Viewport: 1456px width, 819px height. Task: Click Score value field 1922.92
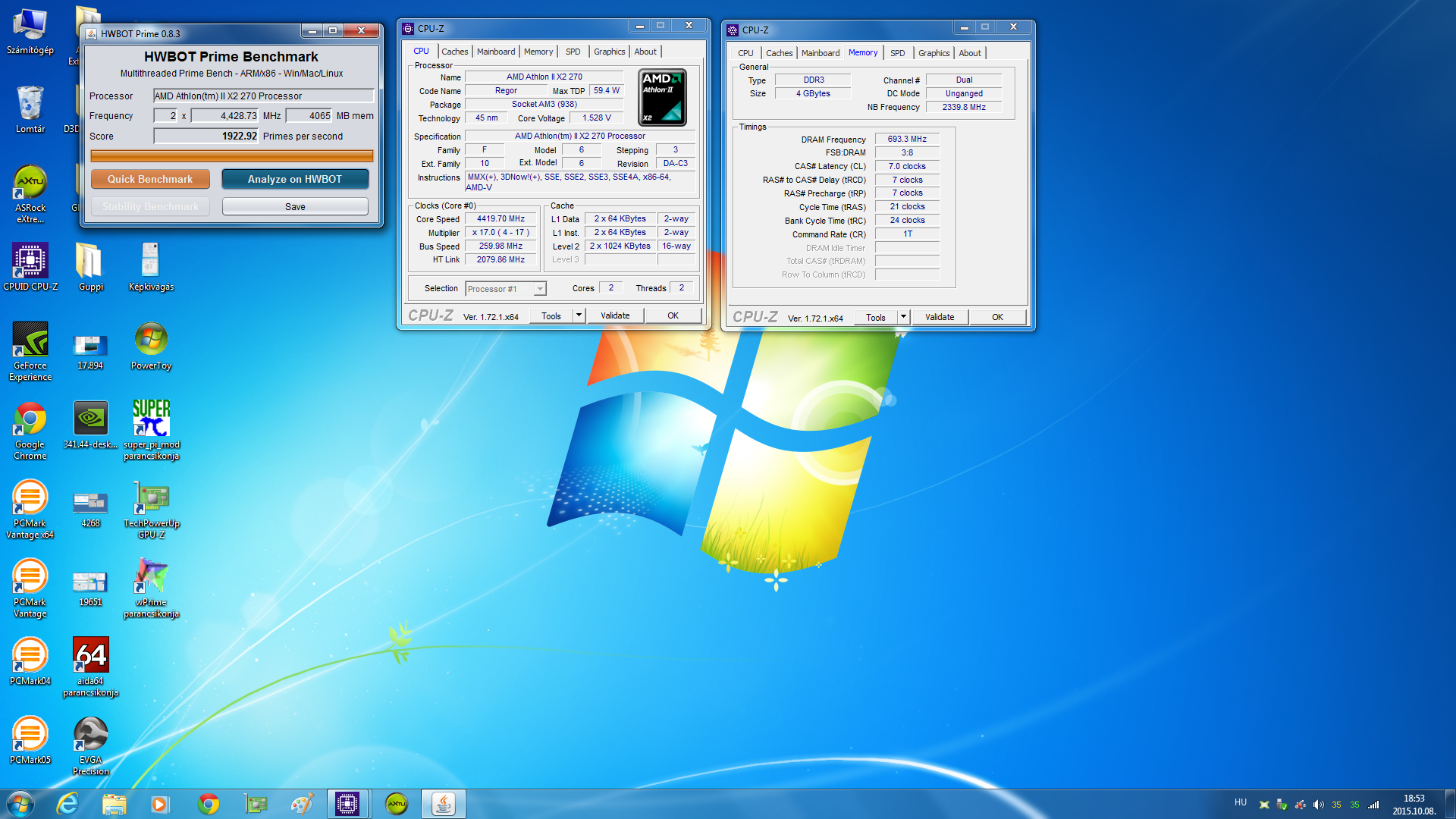tap(206, 136)
